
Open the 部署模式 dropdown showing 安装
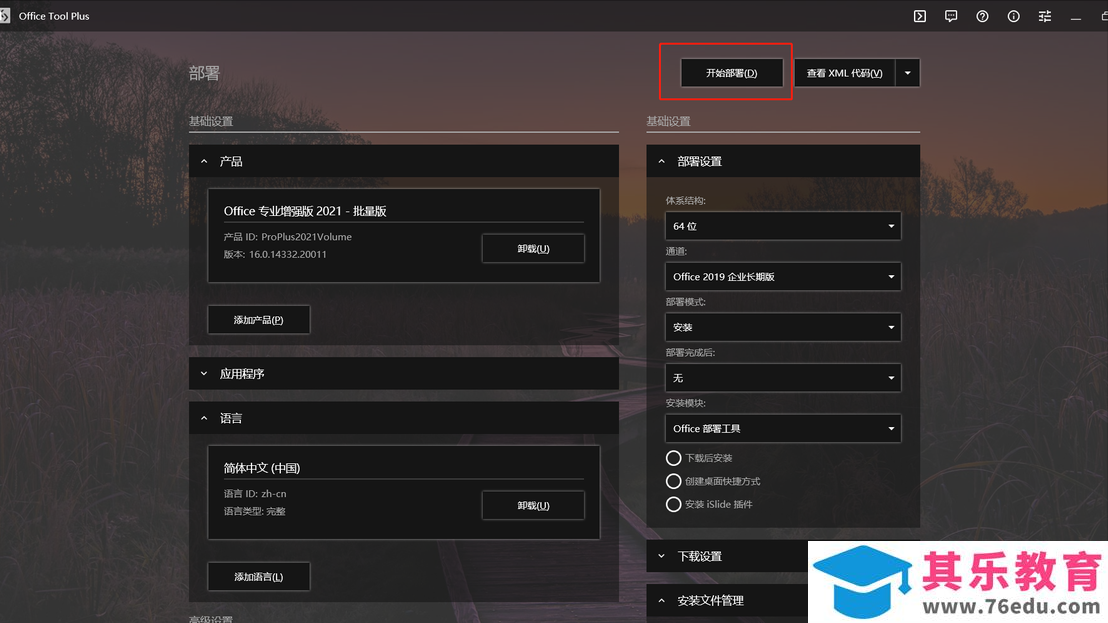click(783, 327)
